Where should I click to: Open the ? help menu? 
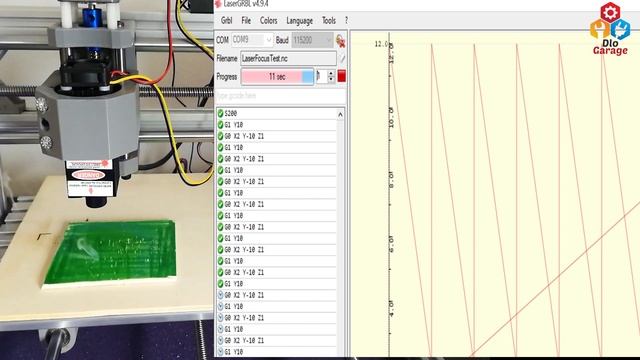point(346,20)
